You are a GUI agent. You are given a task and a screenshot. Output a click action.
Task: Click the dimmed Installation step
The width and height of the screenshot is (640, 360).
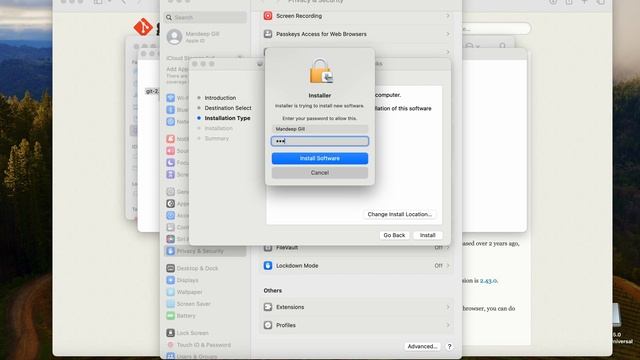tap(218, 128)
